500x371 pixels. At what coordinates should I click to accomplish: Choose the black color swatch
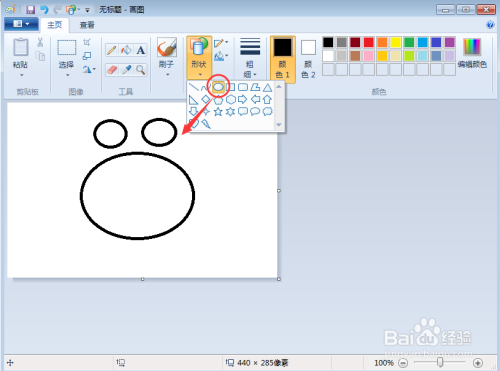pos(328,42)
